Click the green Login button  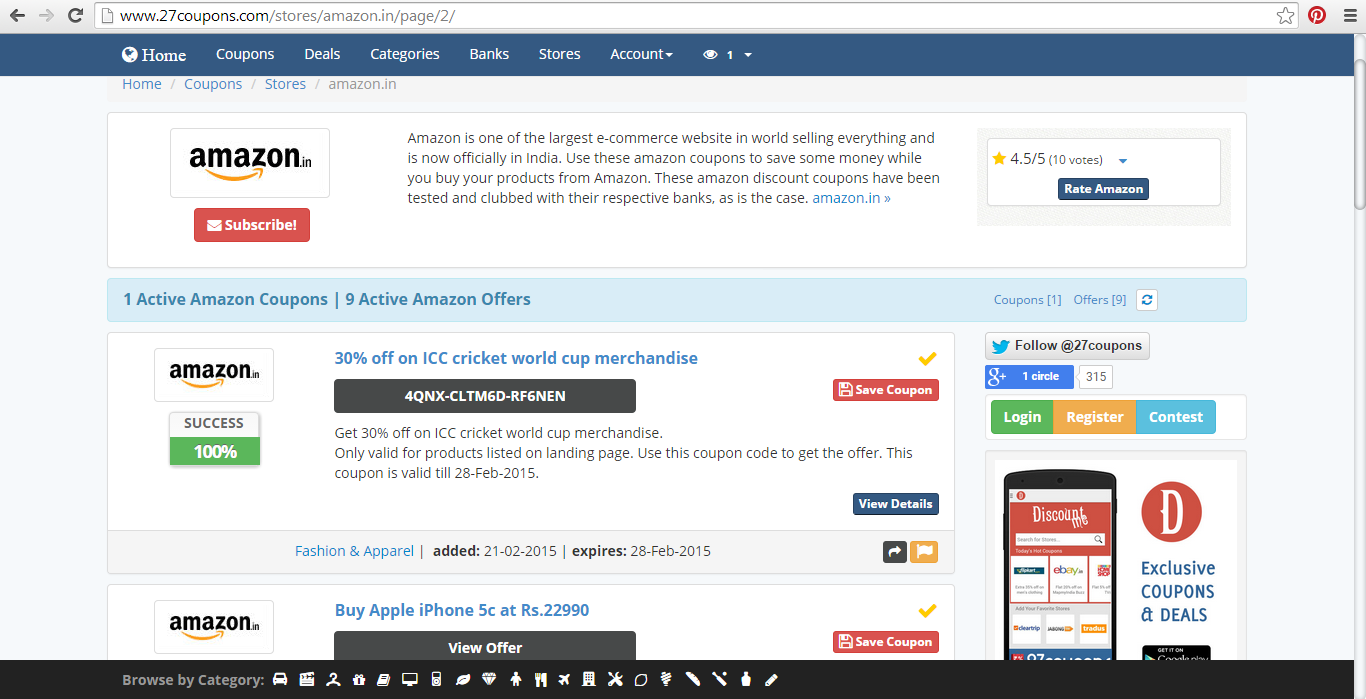[1022, 417]
